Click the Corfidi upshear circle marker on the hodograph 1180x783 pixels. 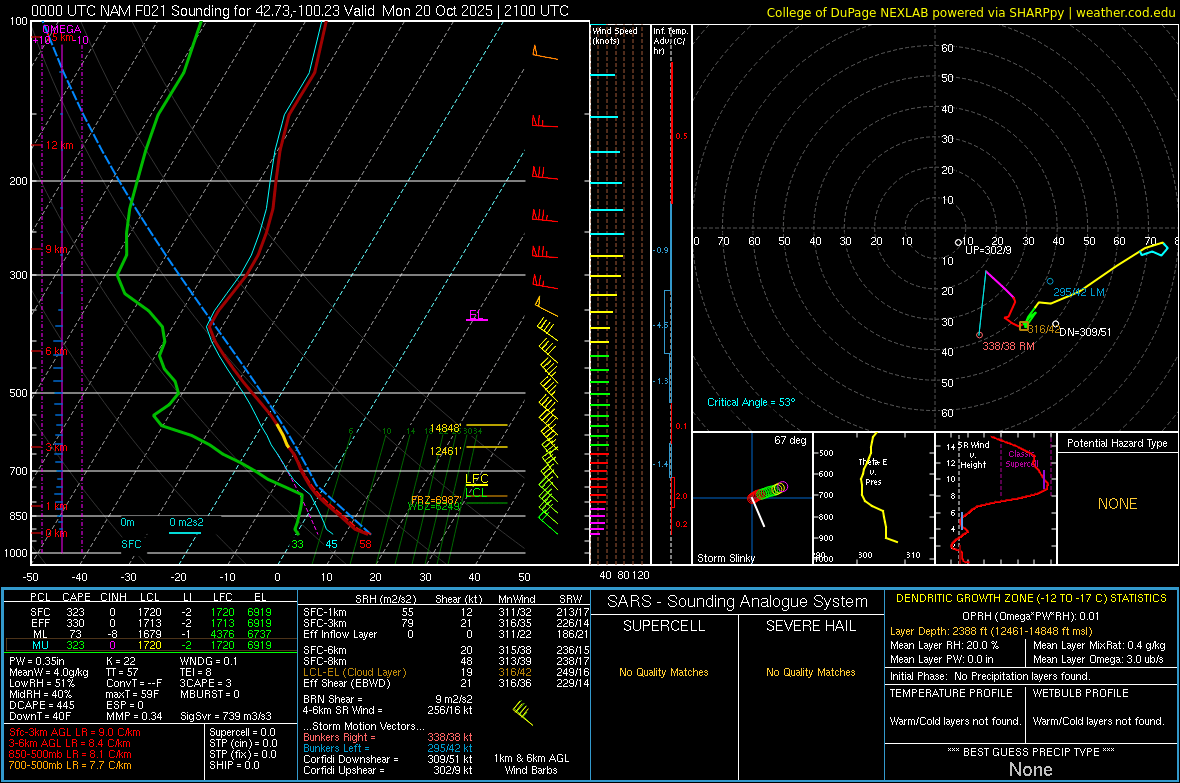click(958, 242)
